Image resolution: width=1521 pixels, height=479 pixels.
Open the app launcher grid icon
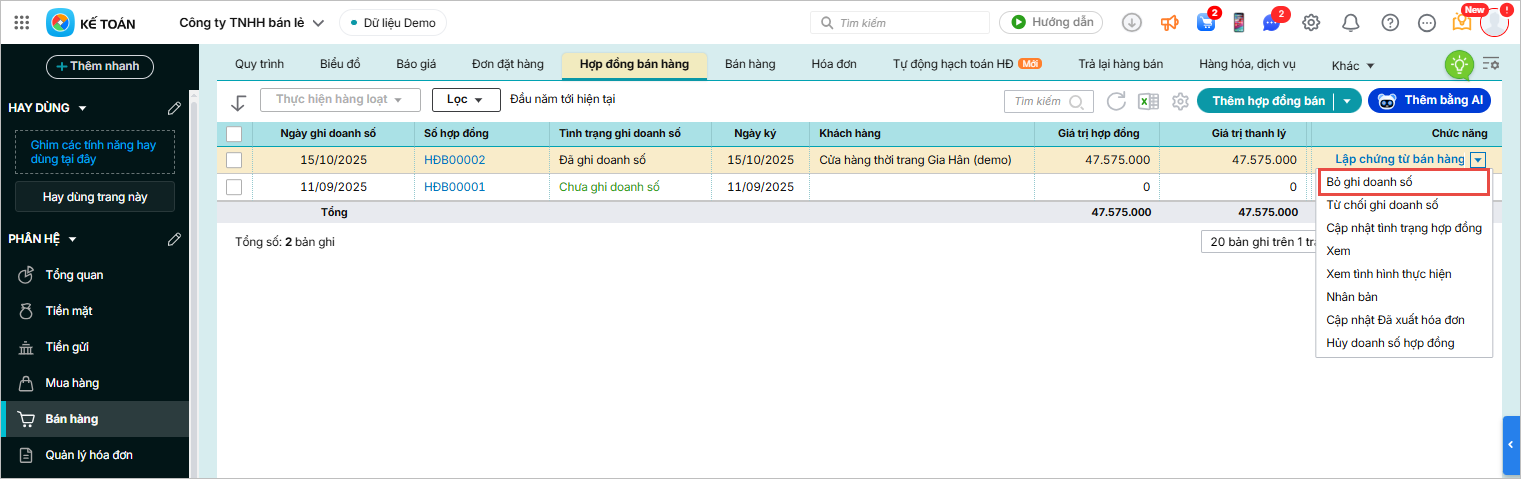(x=22, y=22)
